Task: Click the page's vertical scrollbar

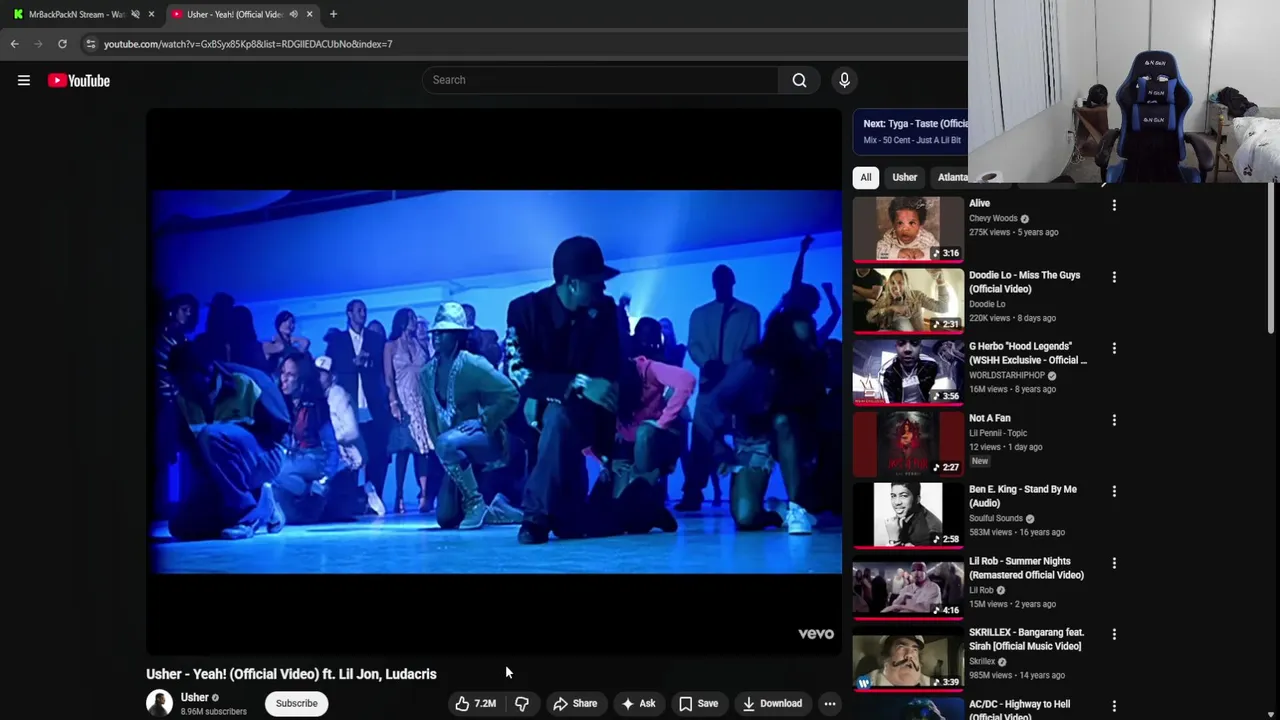Action: click(x=1272, y=260)
